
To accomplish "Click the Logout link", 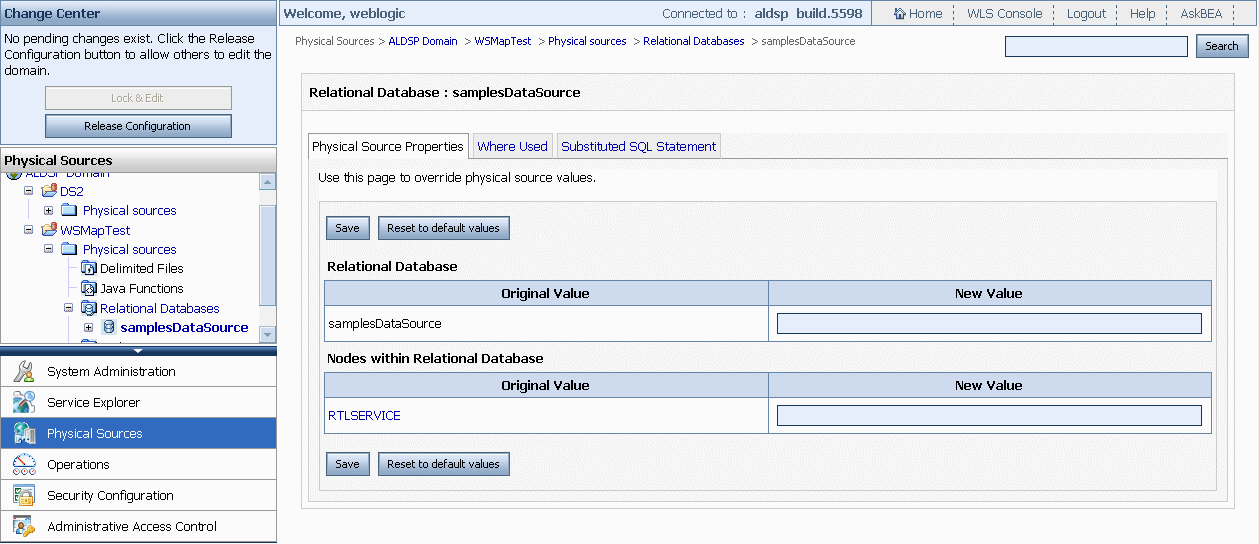I will (1086, 13).
